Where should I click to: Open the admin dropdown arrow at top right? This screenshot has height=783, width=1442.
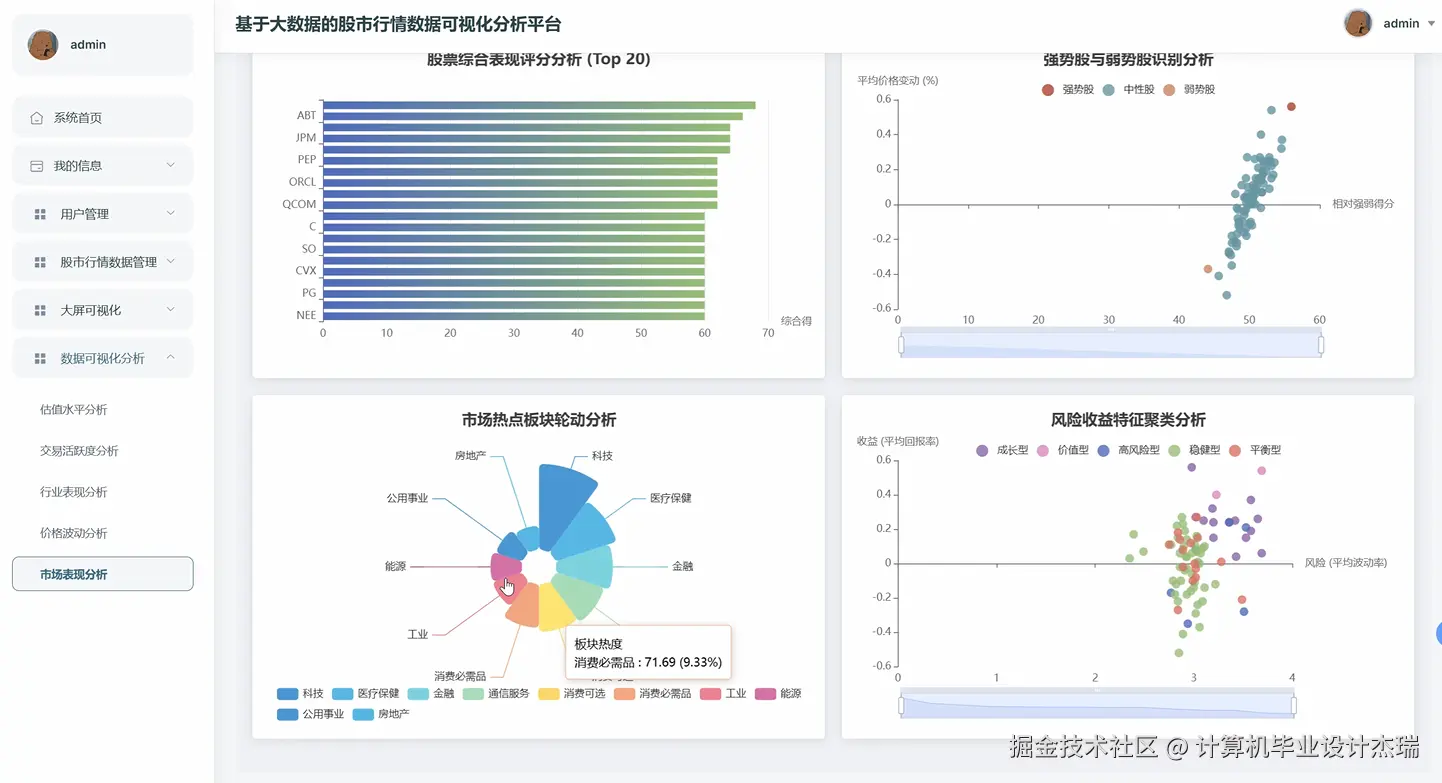pyautogui.click(x=1431, y=24)
